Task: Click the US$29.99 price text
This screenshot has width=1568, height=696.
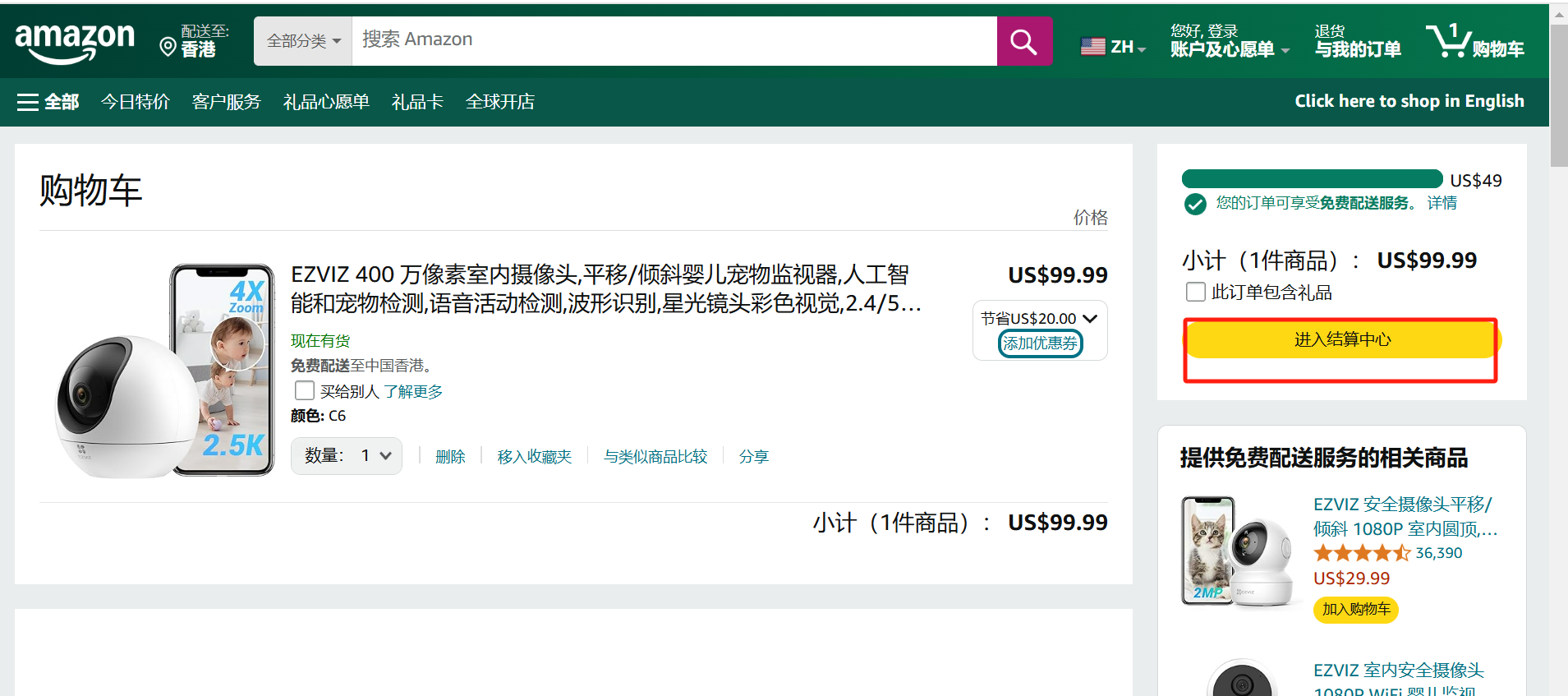Action: pos(1351,578)
